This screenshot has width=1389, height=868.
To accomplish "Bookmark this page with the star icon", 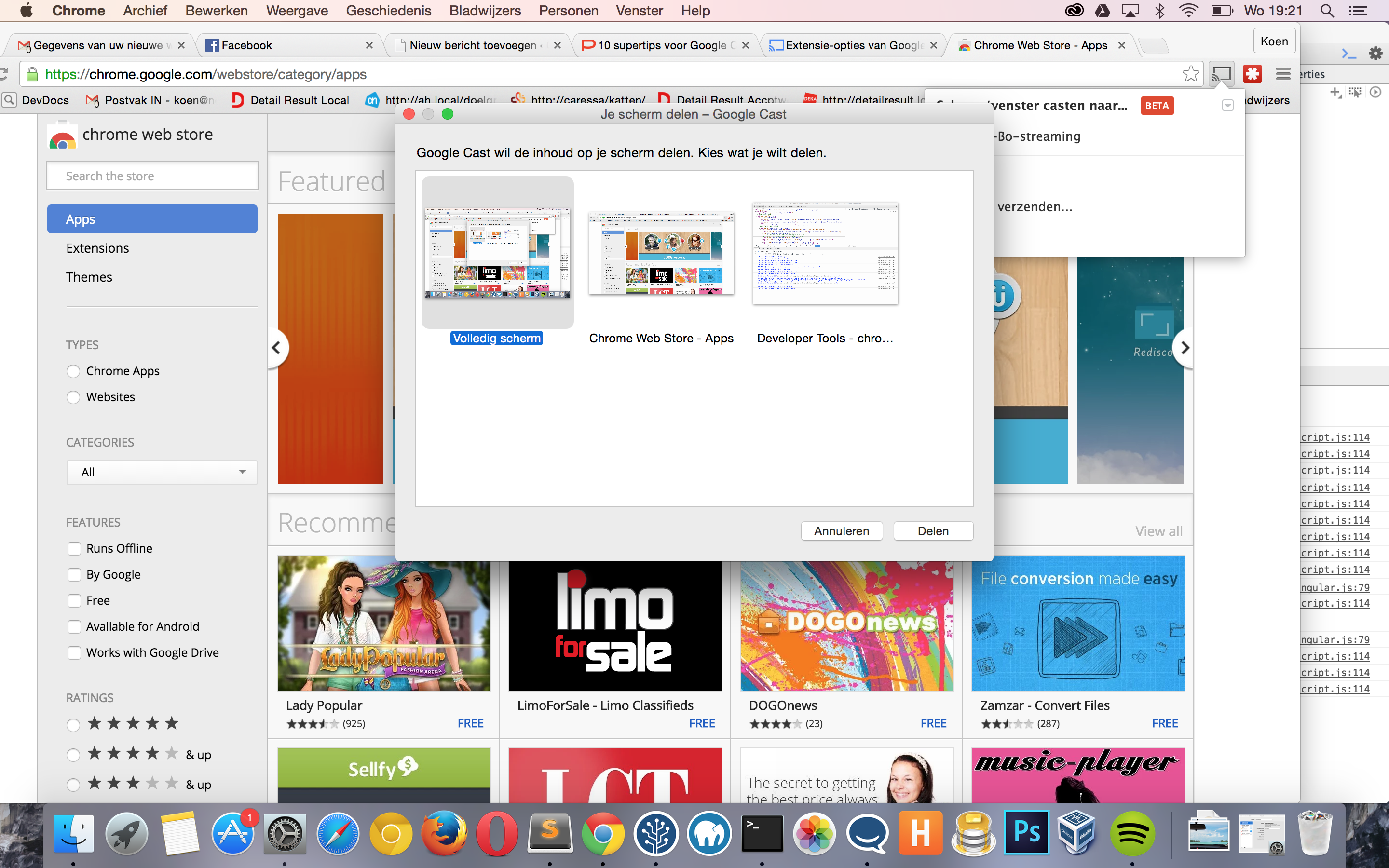I will [x=1191, y=74].
